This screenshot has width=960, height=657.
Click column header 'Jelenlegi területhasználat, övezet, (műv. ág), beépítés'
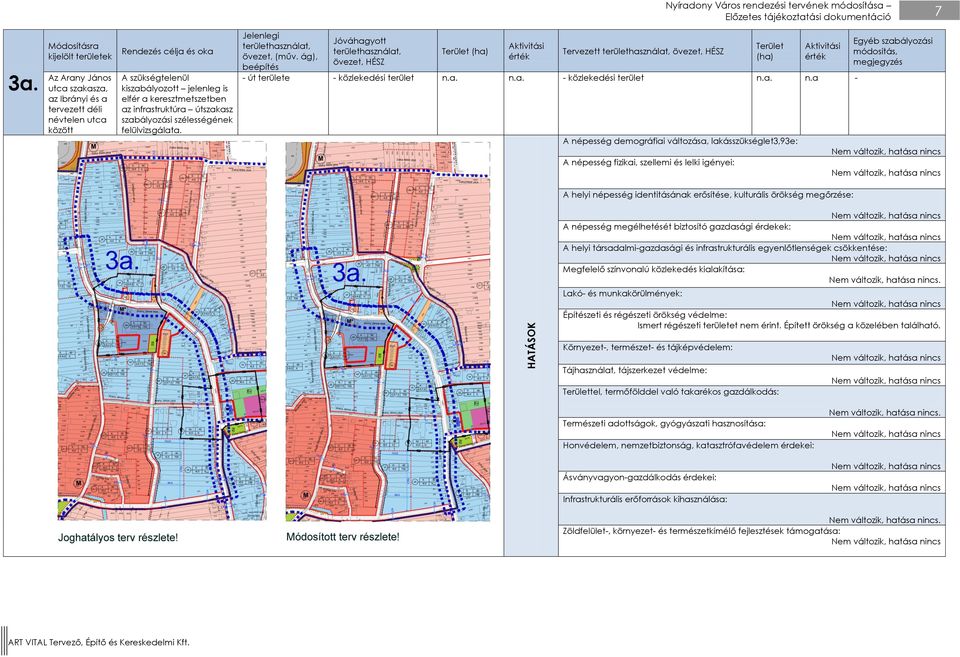click(x=283, y=51)
